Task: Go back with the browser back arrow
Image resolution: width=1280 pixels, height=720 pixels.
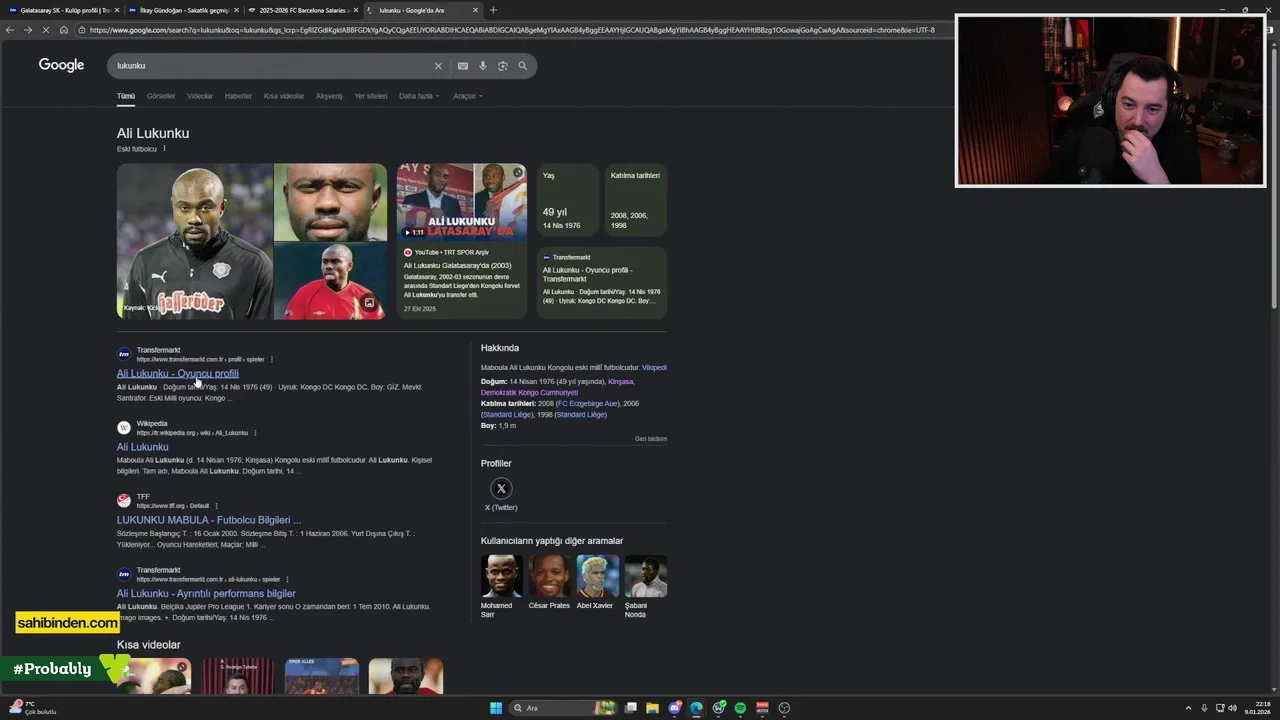Action: (x=10, y=30)
